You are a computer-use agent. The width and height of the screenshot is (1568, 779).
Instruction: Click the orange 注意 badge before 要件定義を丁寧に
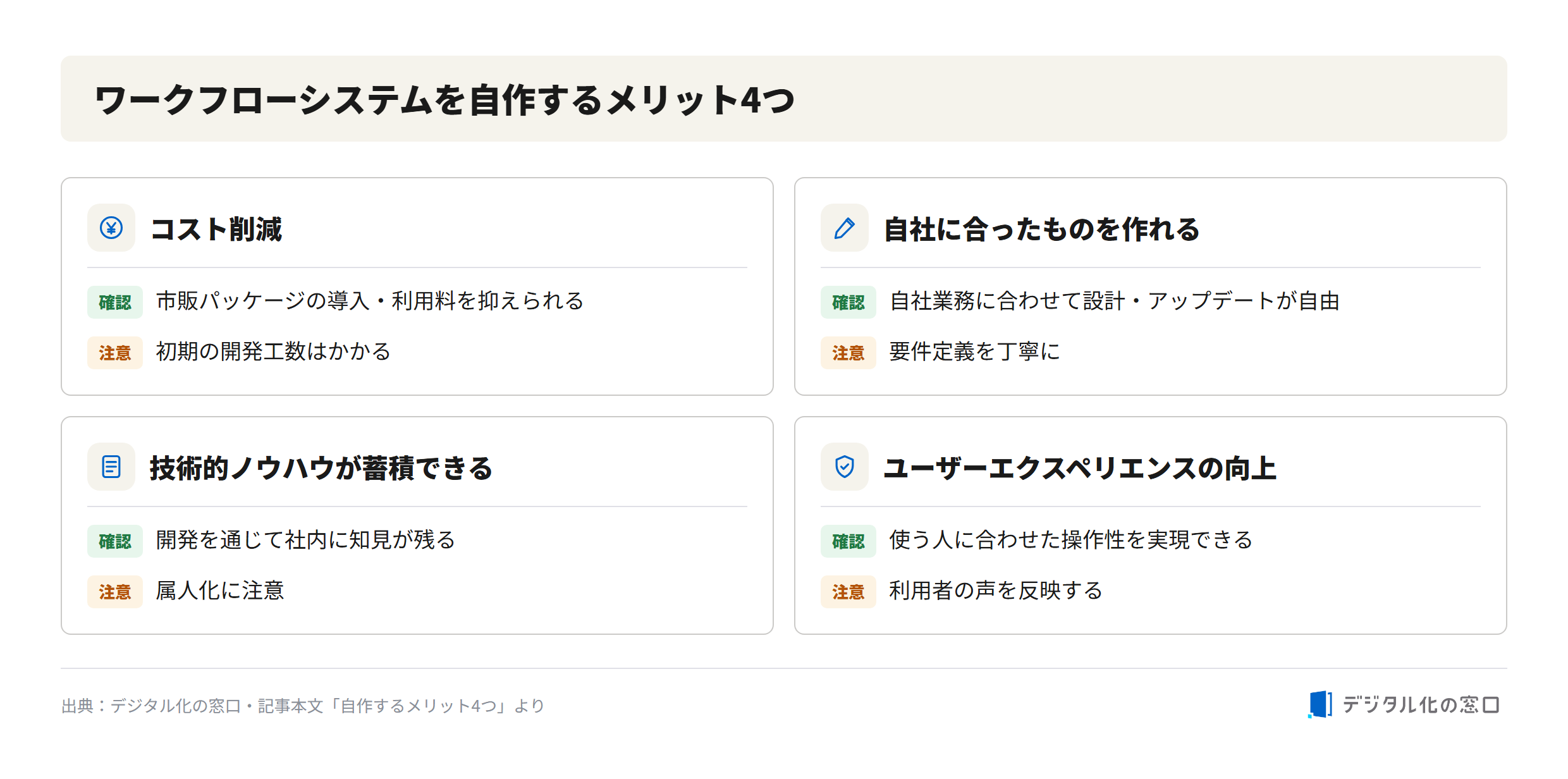[x=848, y=353]
